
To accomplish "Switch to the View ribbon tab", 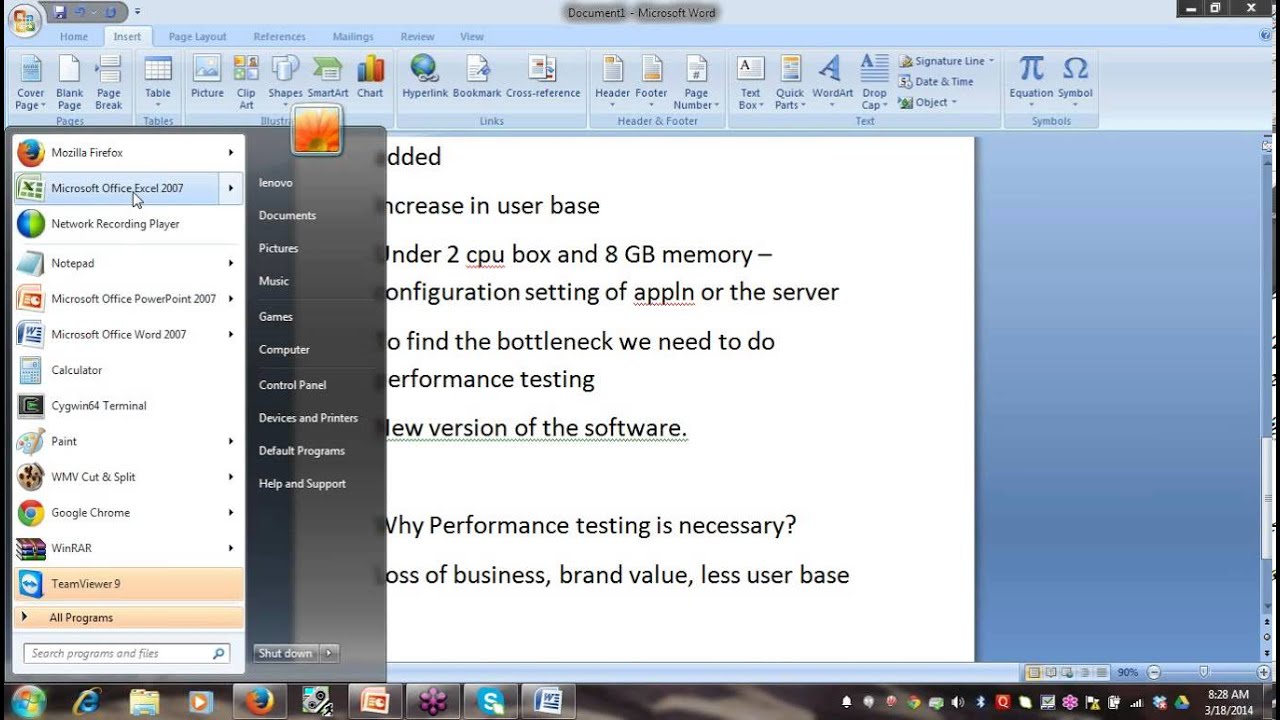I will pos(472,37).
